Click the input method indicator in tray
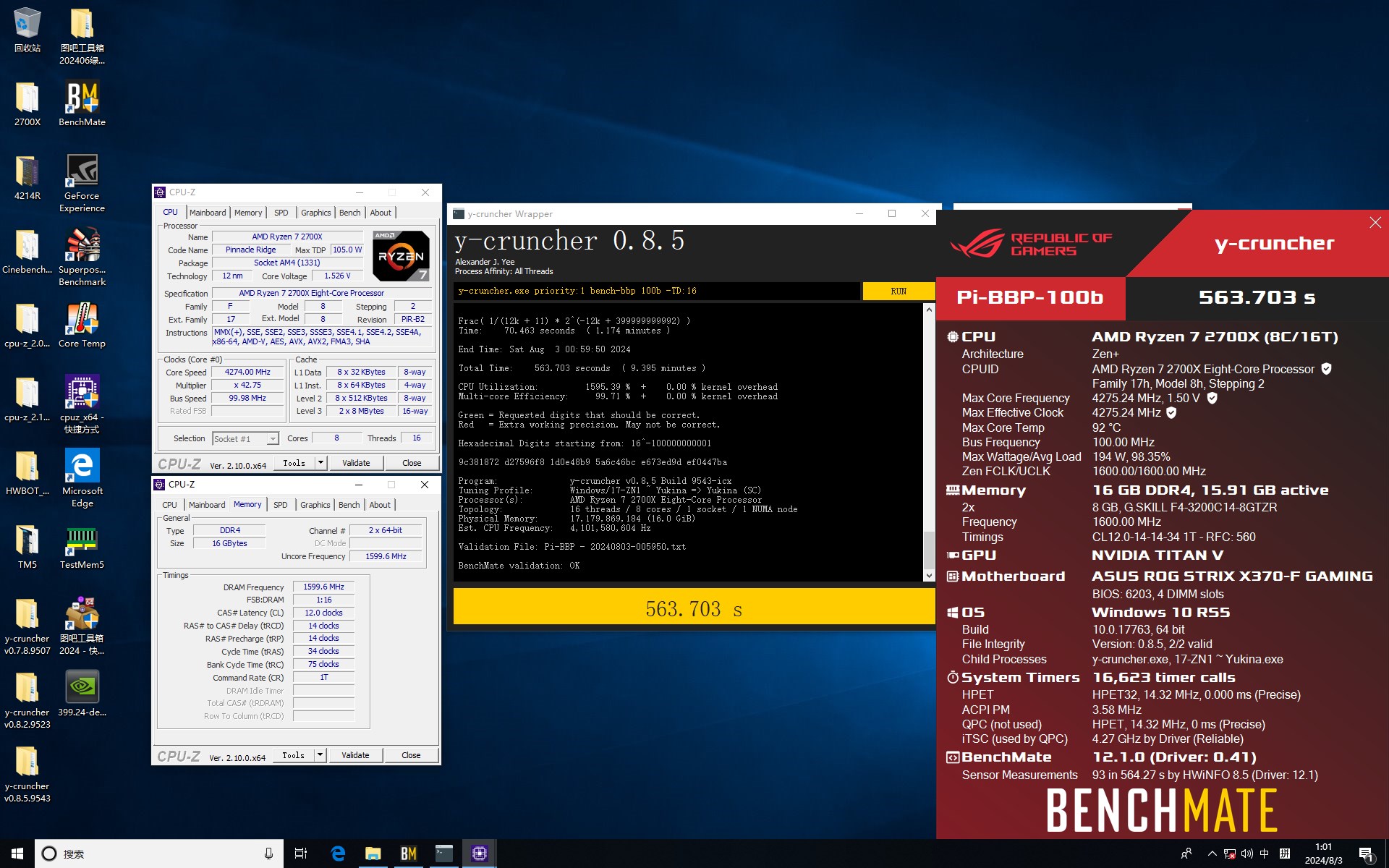1389x868 pixels. [x=1264, y=854]
